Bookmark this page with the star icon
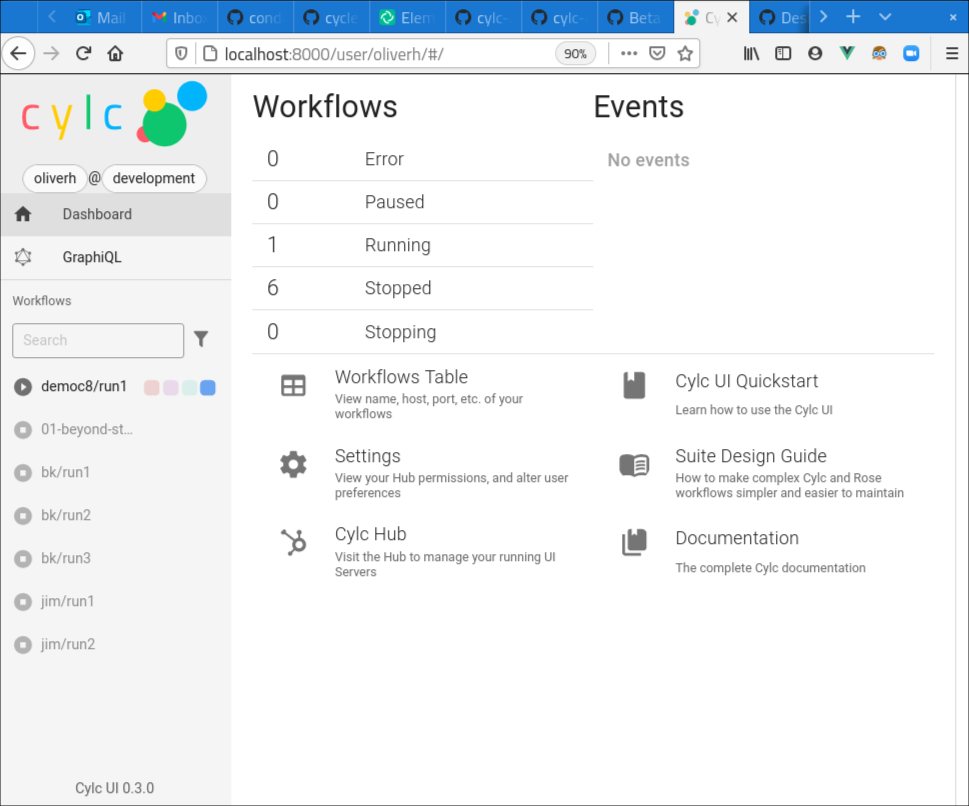 (x=685, y=54)
